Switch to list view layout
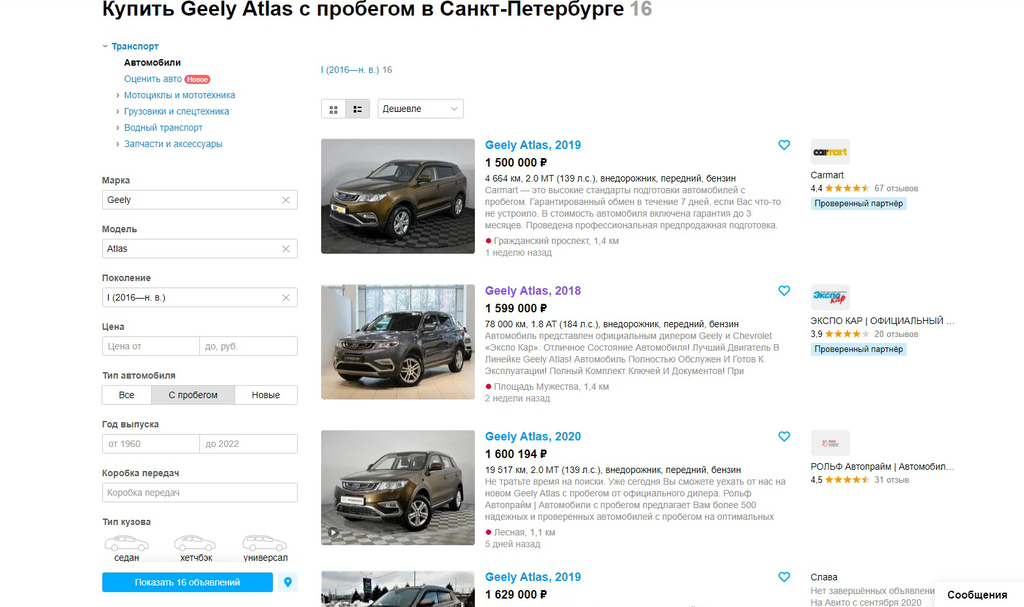 pyautogui.click(x=357, y=109)
